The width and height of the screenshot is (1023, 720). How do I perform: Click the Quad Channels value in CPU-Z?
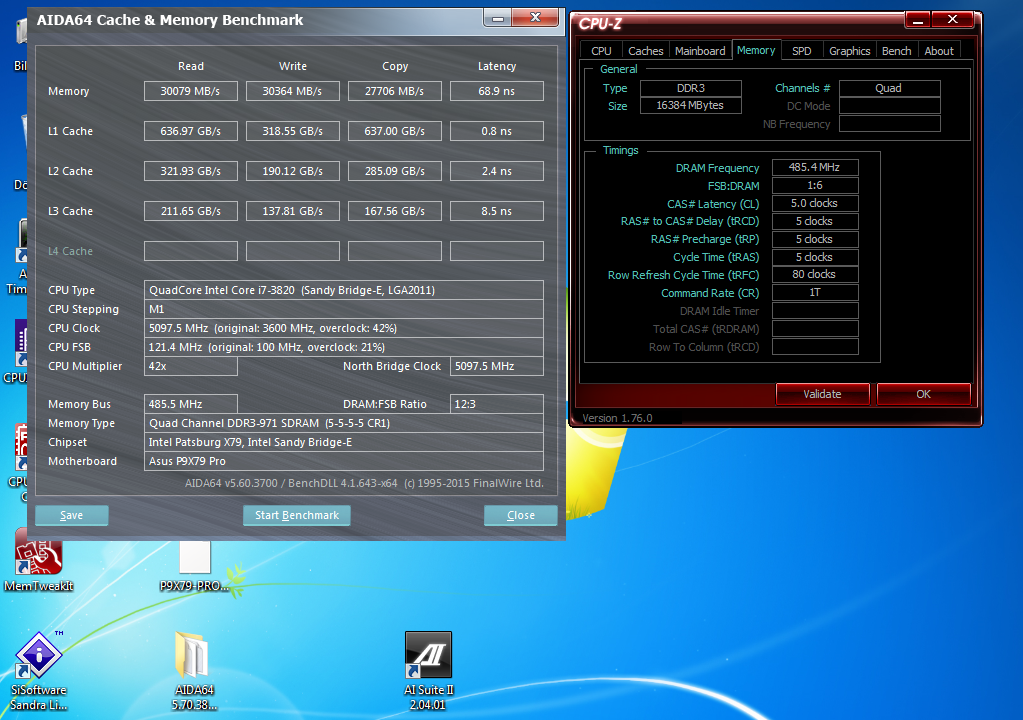(x=889, y=88)
